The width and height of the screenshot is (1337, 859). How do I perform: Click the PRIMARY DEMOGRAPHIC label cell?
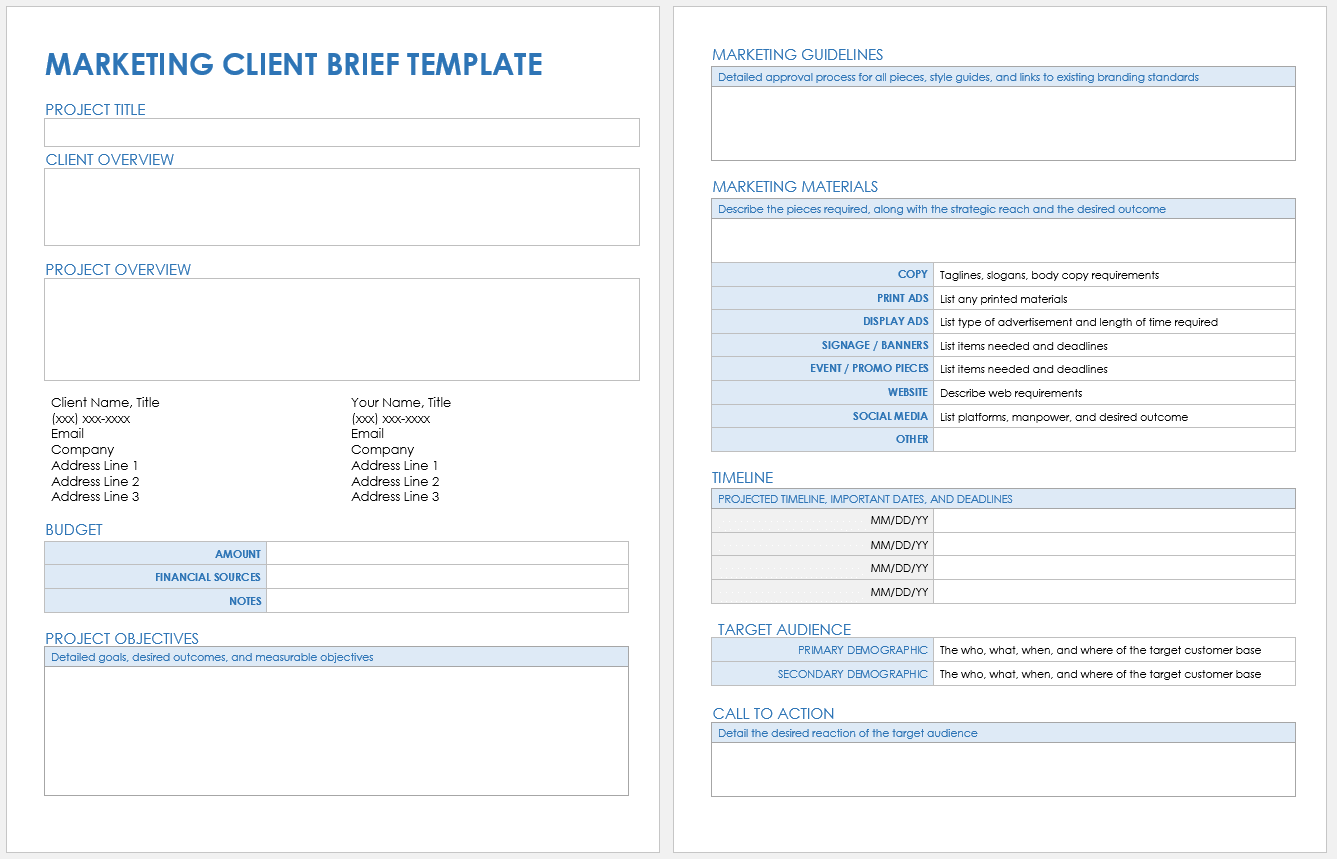tap(823, 650)
